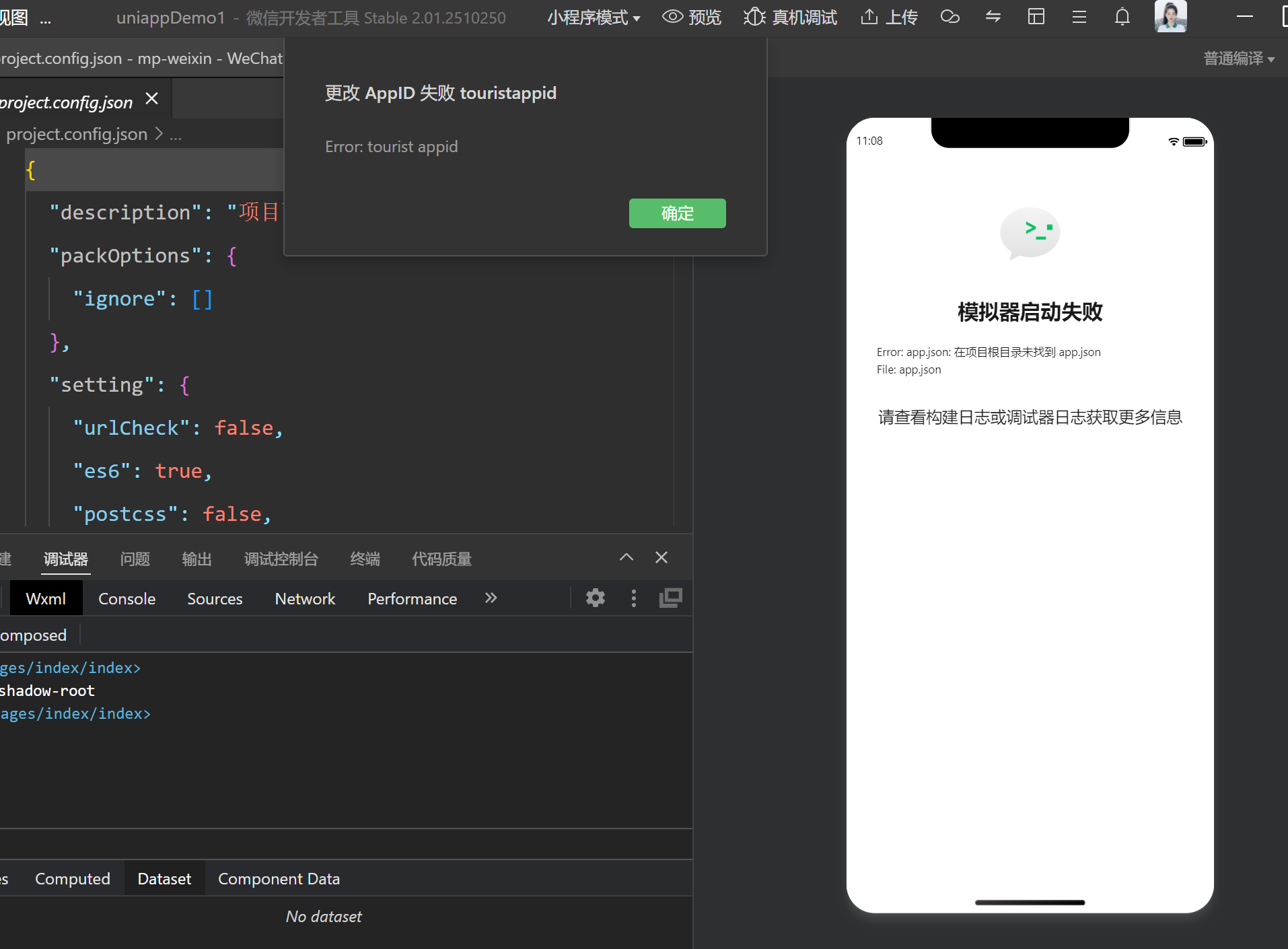The height and width of the screenshot is (949, 1288).
Task: Open the 代码质量 tab
Action: click(x=442, y=559)
